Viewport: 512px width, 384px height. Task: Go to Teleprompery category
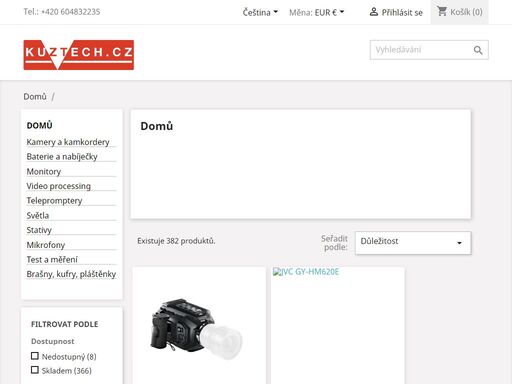[x=54, y=201]
